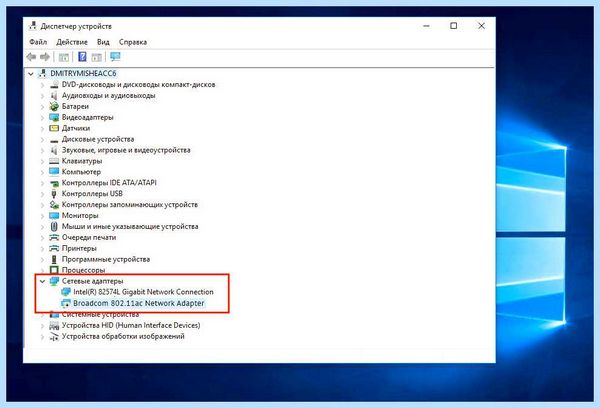Click the Компьютер monitor icon
Screen dimensions: 600x408
tap(54, 172)
